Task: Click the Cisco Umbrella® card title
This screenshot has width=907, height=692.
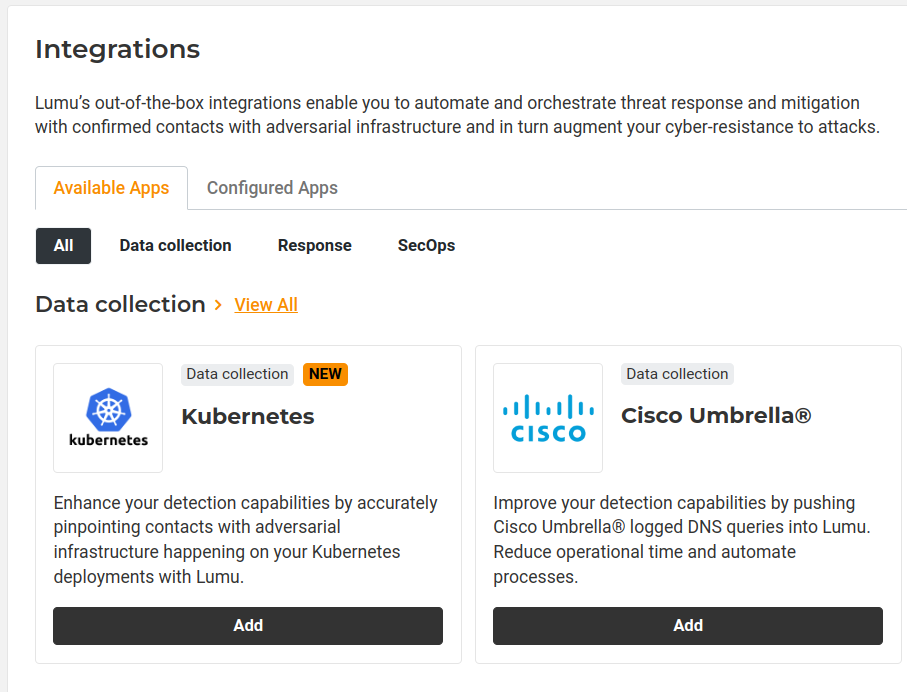Action: 716,416
